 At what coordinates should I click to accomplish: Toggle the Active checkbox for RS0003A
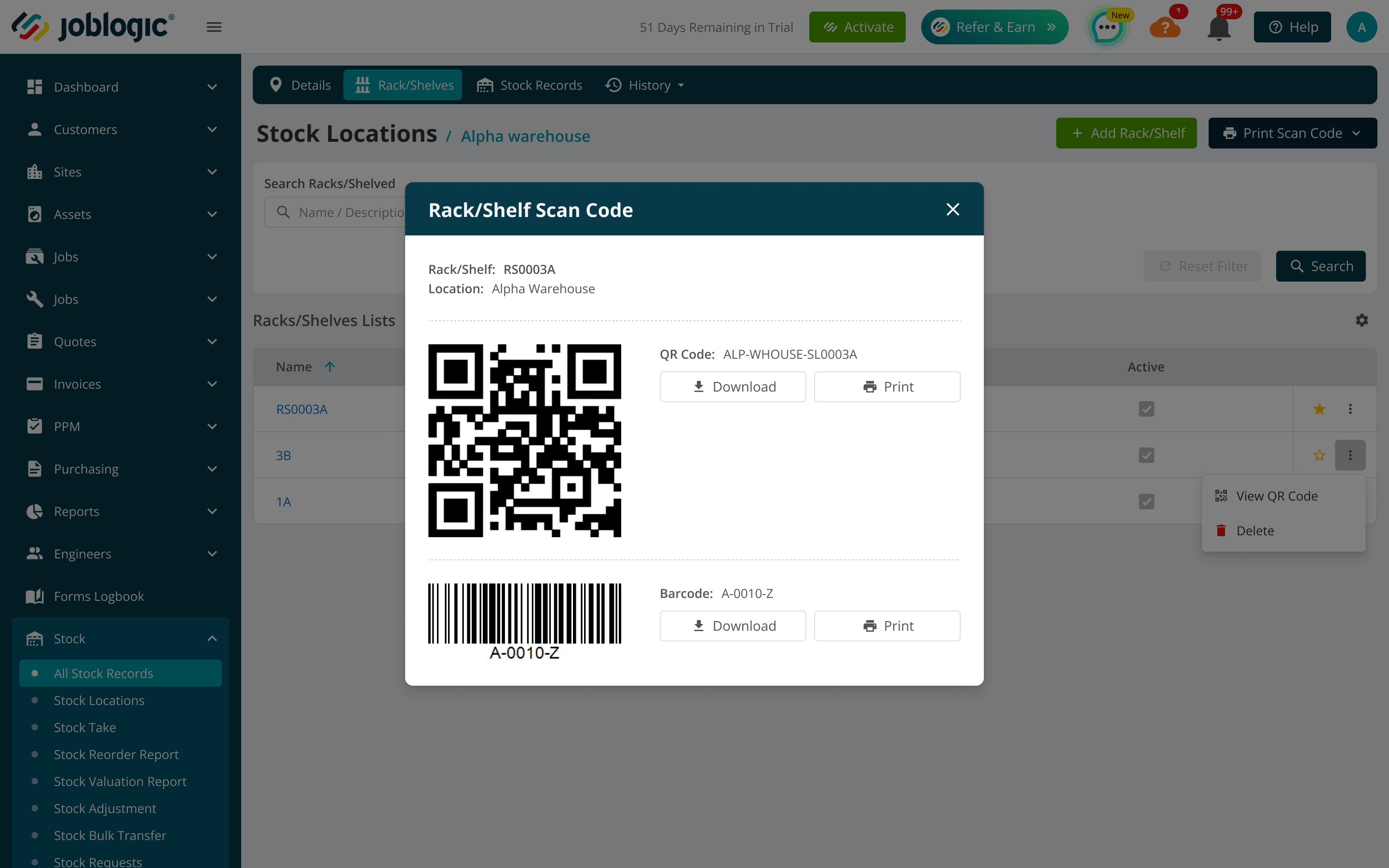(x=1146, y=409)
